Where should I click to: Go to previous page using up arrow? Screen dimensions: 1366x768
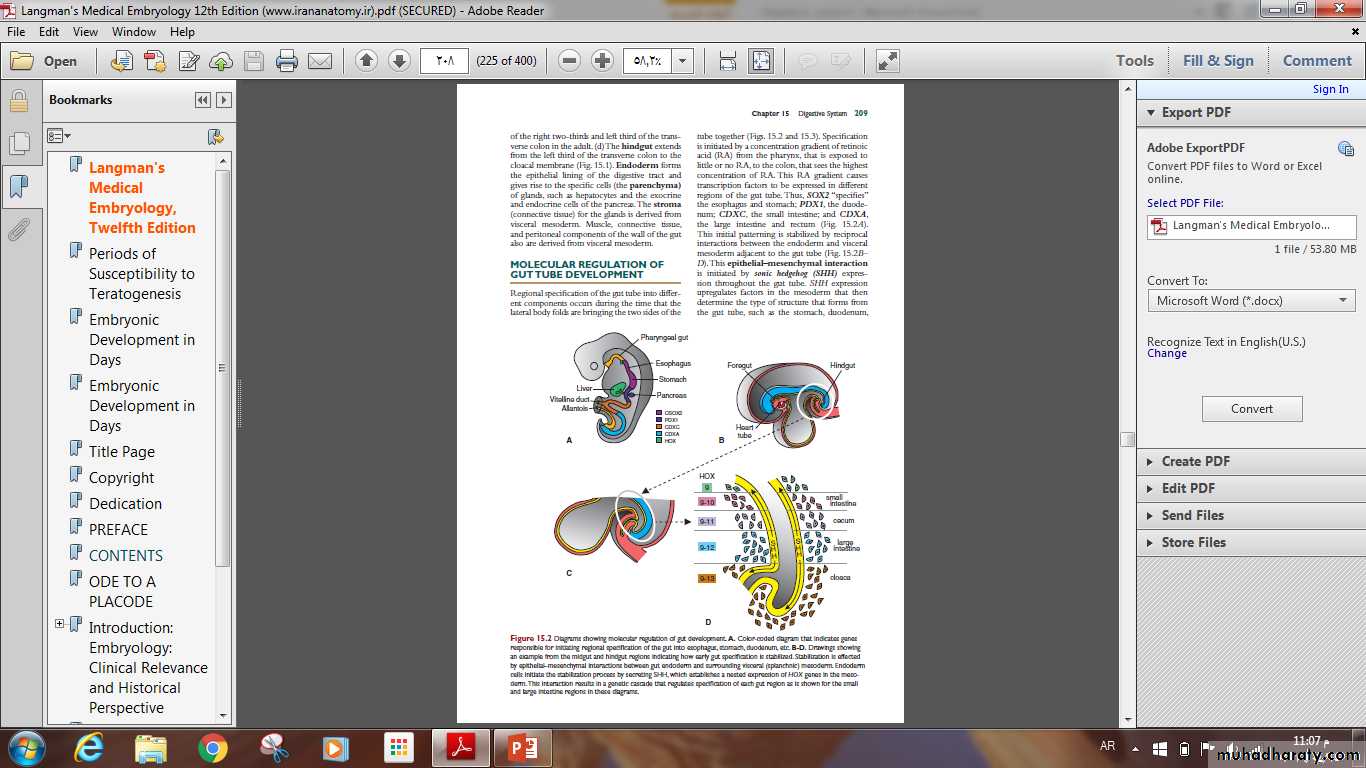click(x=366, y=61)
